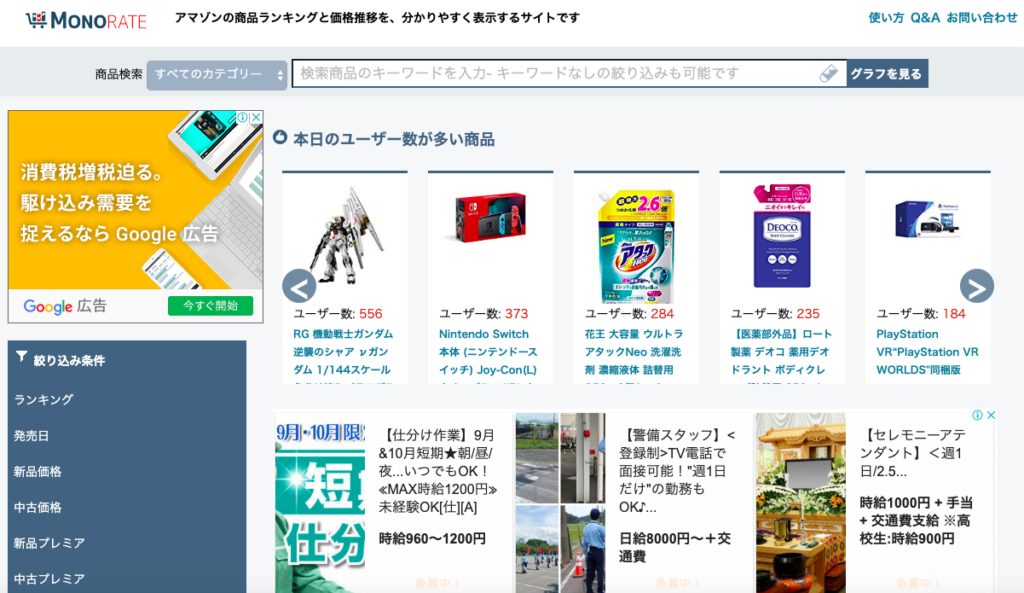Screen dimensions: 1024x593
Task: Click the 今すぐ開始 button in Google ad
Action: (210, 306)
